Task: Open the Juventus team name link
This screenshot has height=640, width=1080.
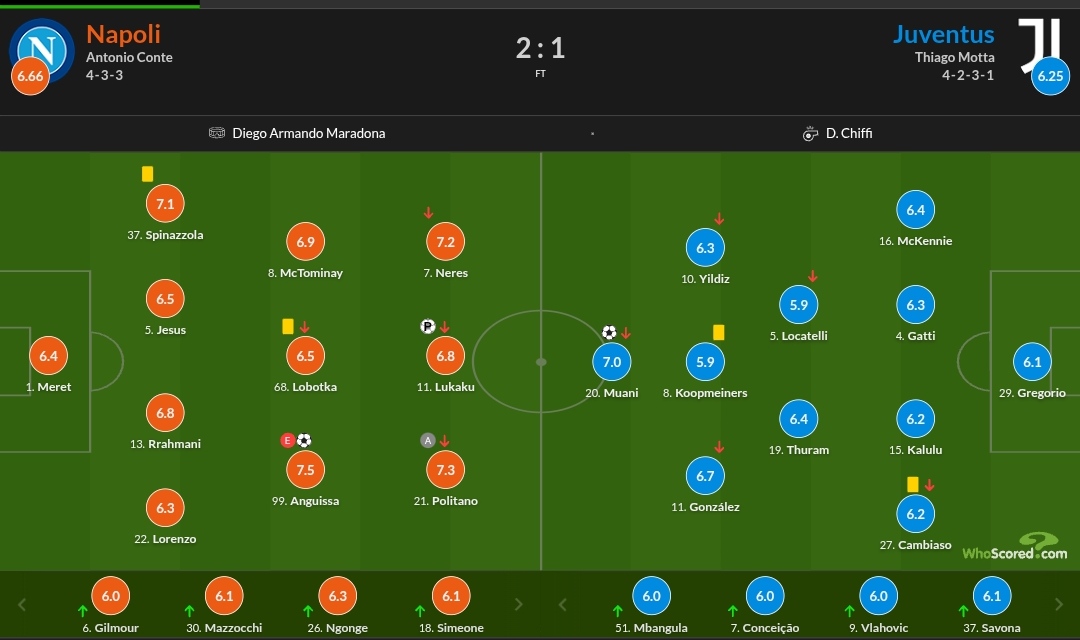Action: coord(943,35)
